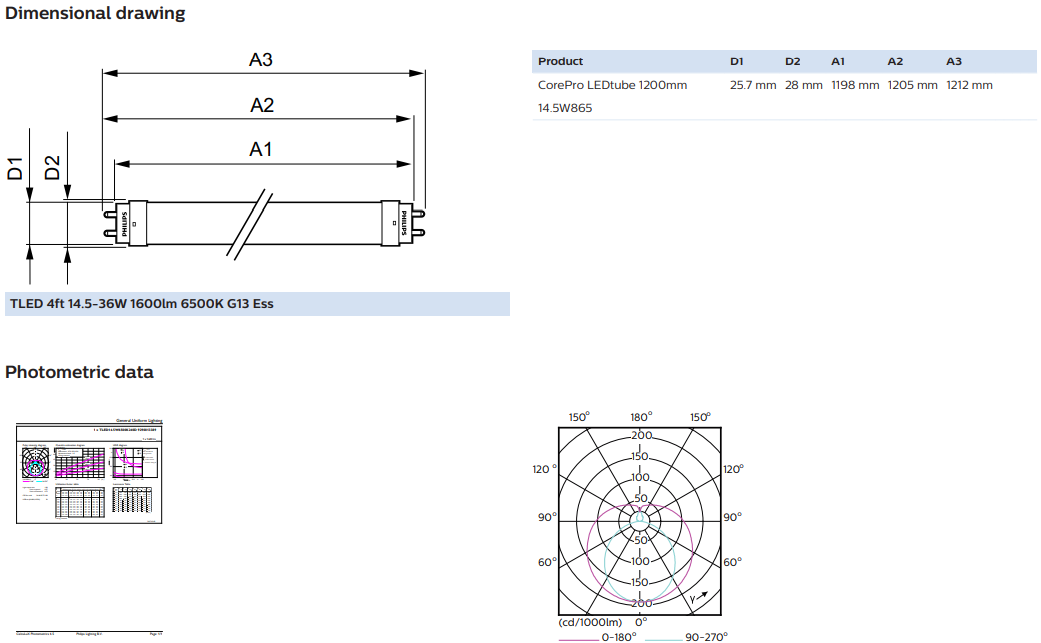Click the '0-180°' magenta legend entry
Screen dimensions: 1041x643
(598, 637)
